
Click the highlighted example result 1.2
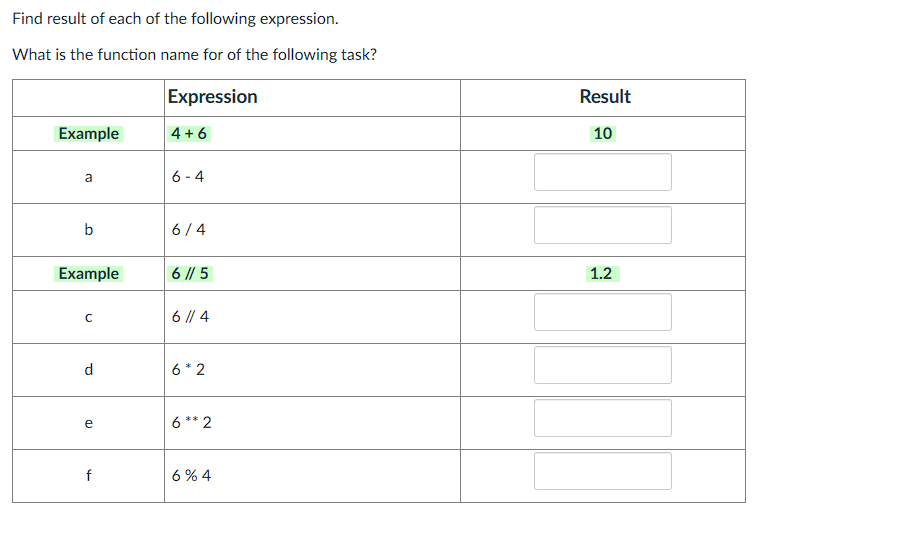pos(602,274)
